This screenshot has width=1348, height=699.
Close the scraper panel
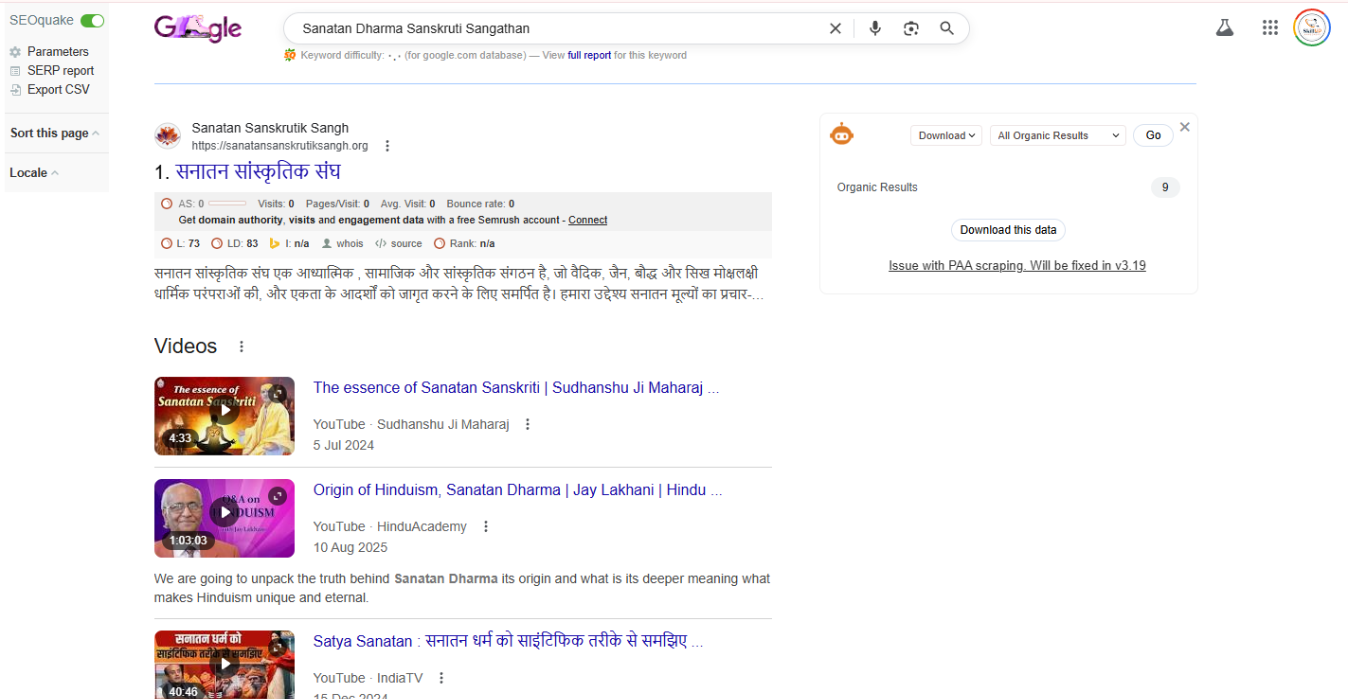pyautogui.click(x=1185, y=127)
